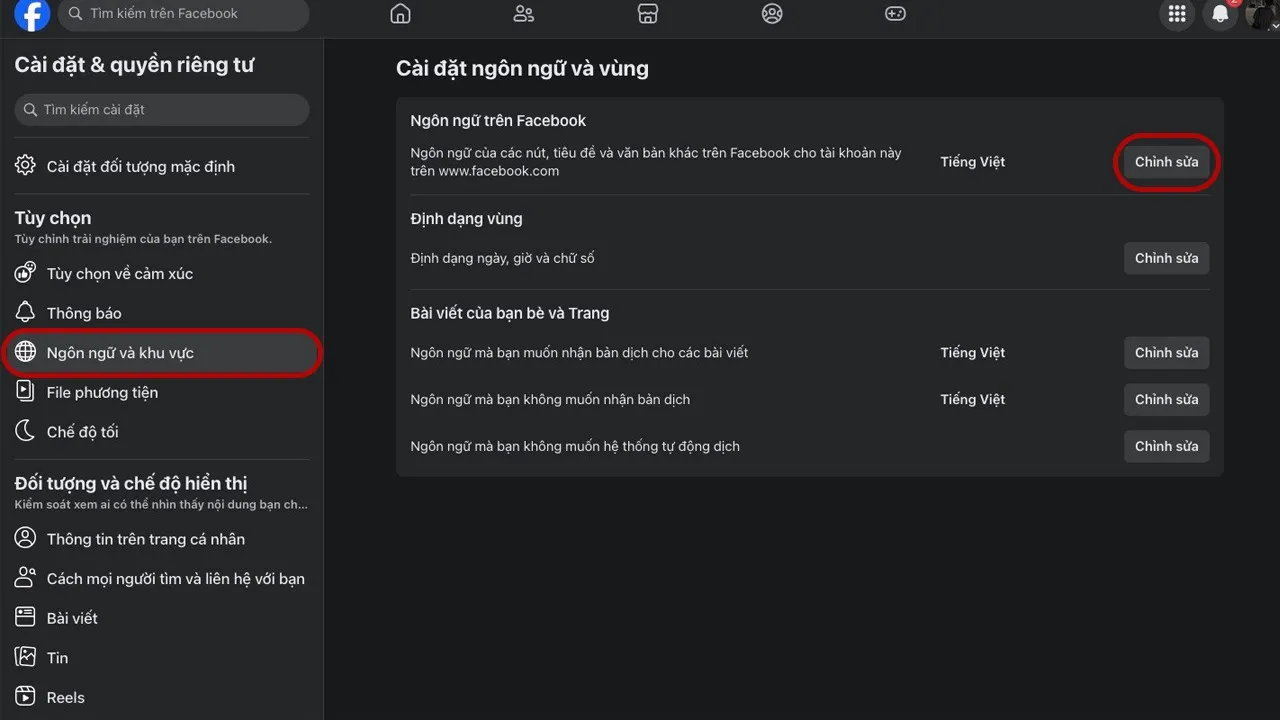Click the Facebook logo icon
The width and height of the screenshot is (1280, 720).
[x=32, y=15]
